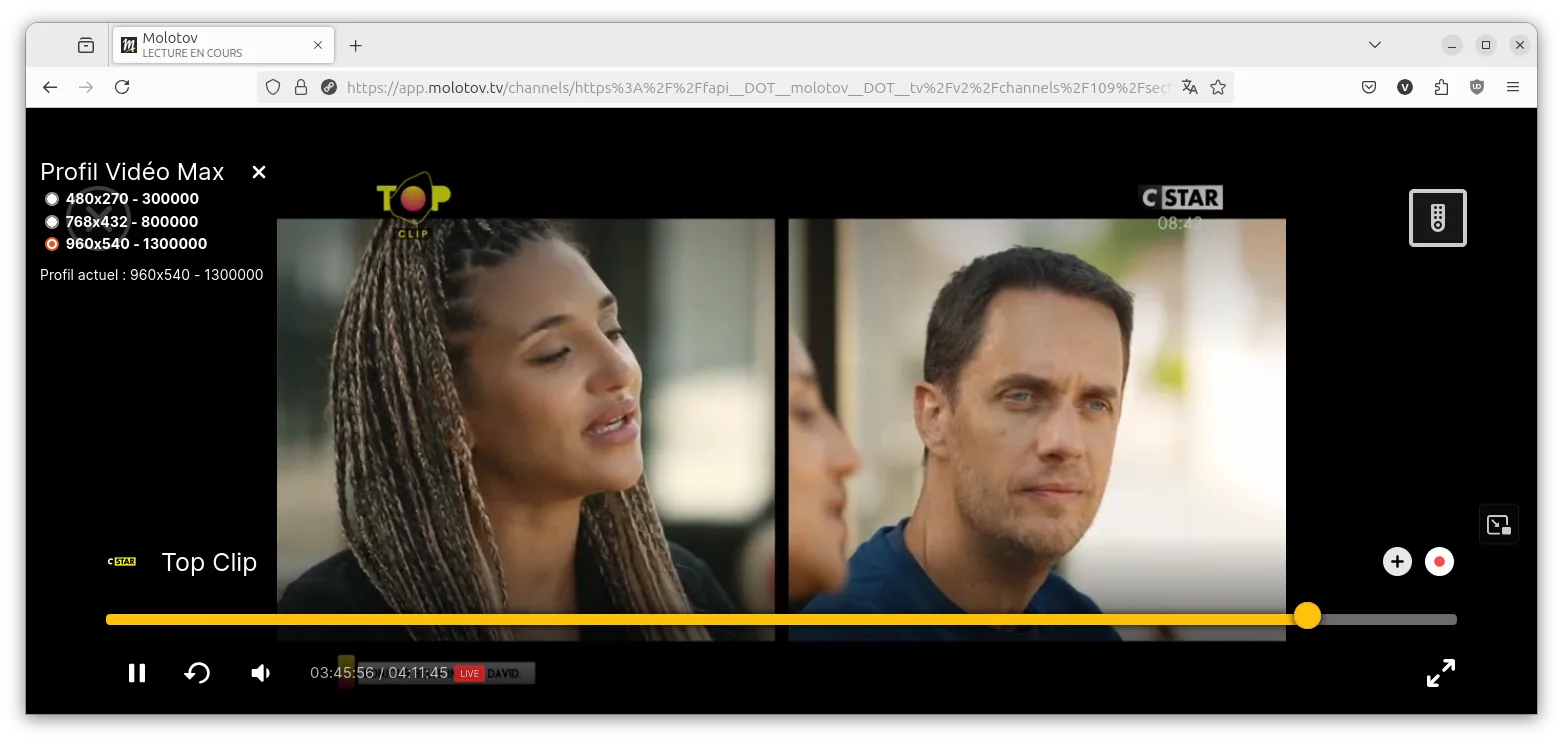Image resolution: width=1563 pixels, height=743 pixels.
Task: Click the yellow playback position handle
Action: (1307, 616)
